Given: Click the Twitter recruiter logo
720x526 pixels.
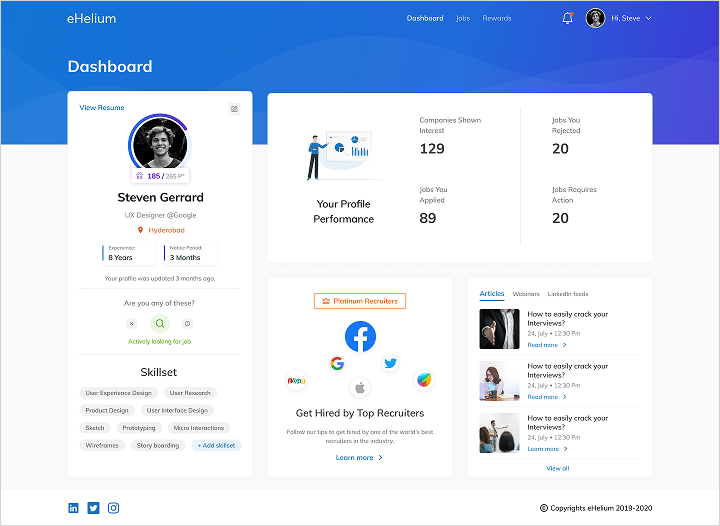Looking at the screenshot, I should tap(391, 363).
